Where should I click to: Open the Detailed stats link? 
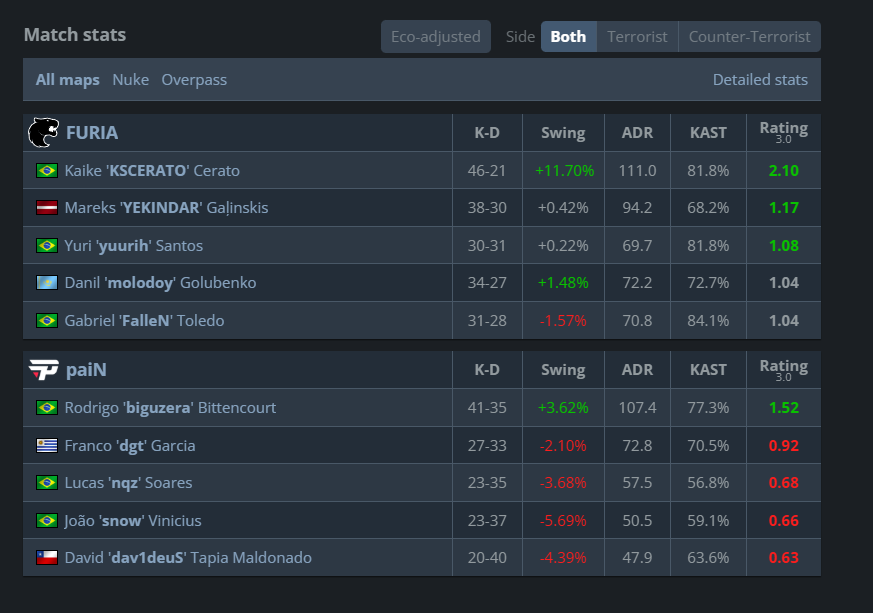click(760, 80)
